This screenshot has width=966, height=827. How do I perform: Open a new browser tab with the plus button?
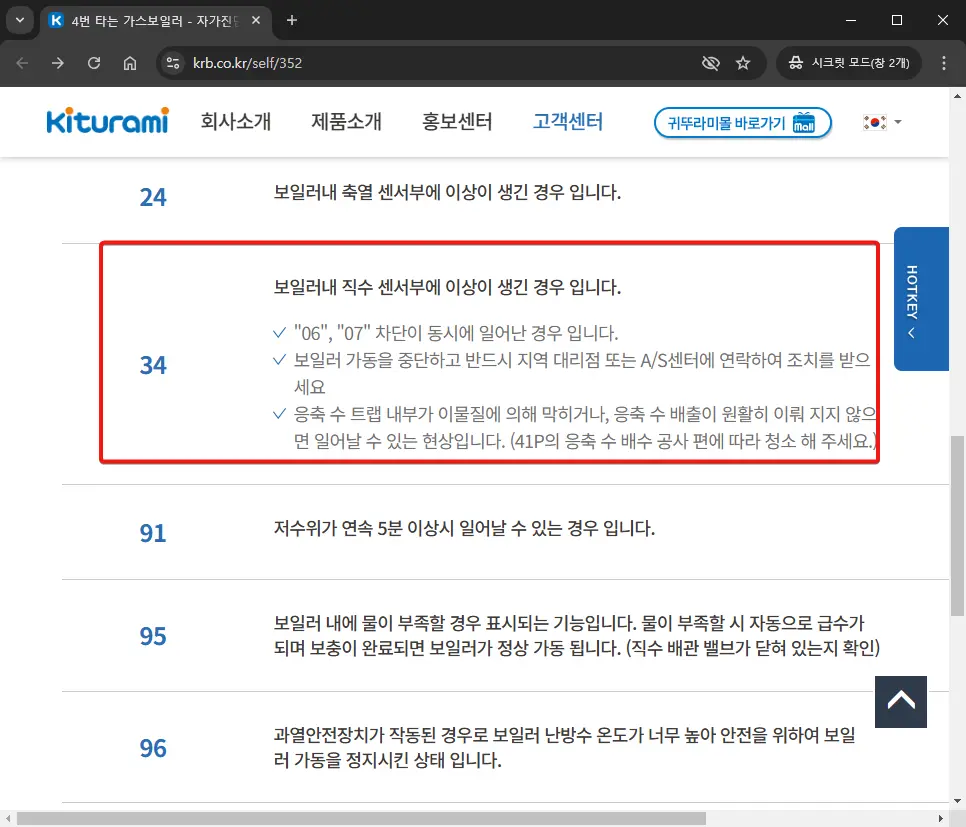tap(290, 20)
